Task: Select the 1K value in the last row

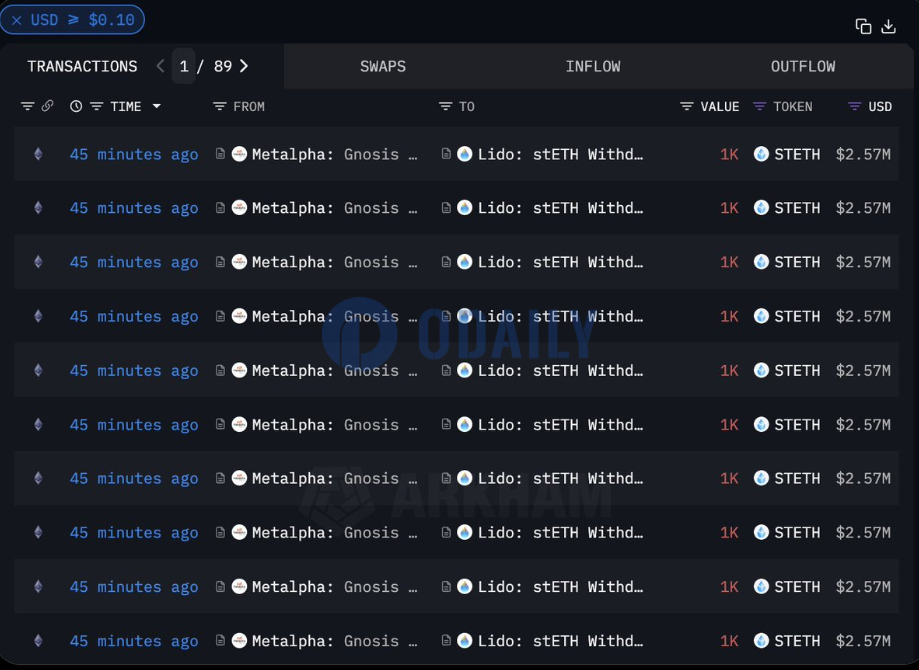Action: pyautogui.click(x=729, y=641)
